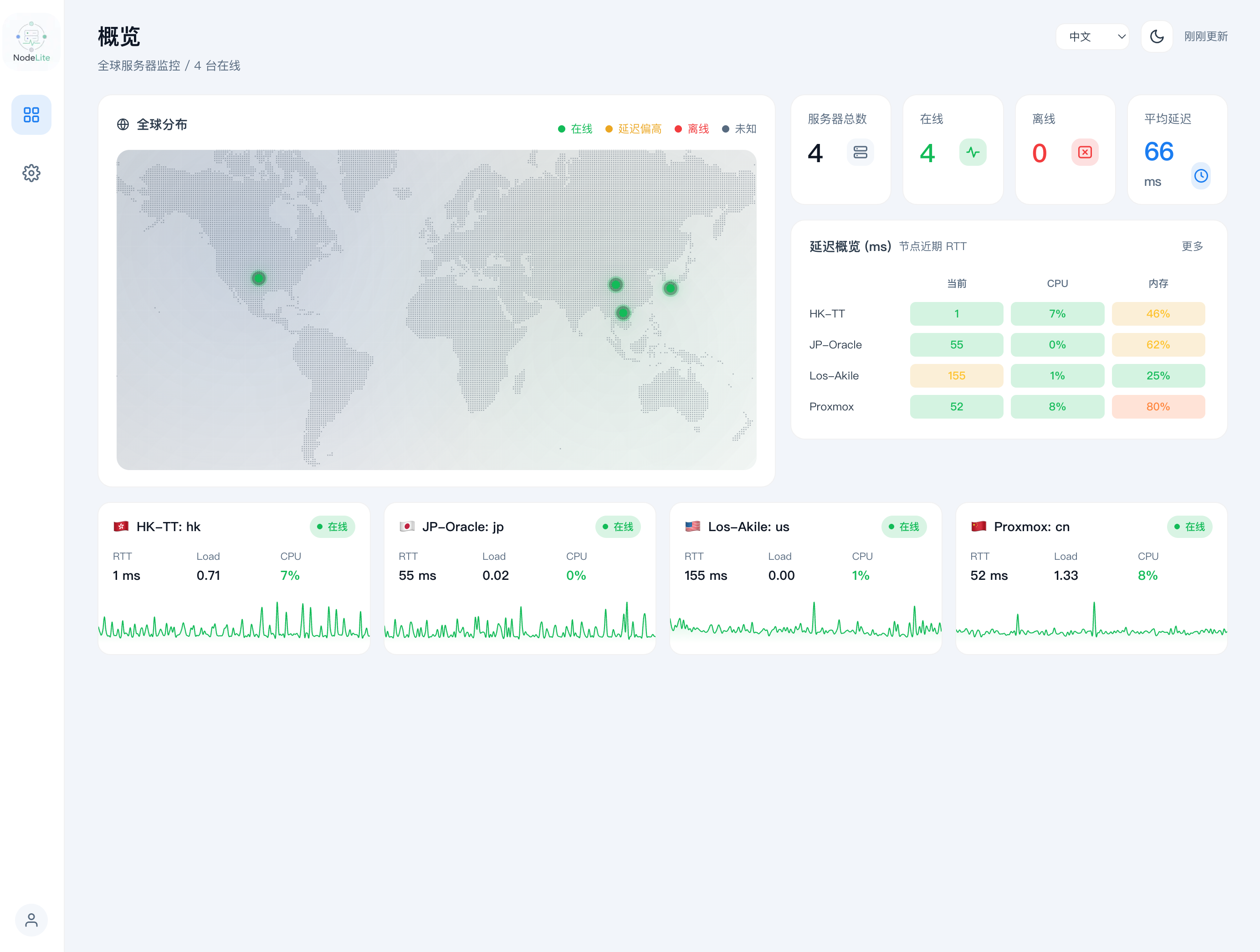Click the 当前 column header
The image size is (1260, 952).
coord(957,284)
